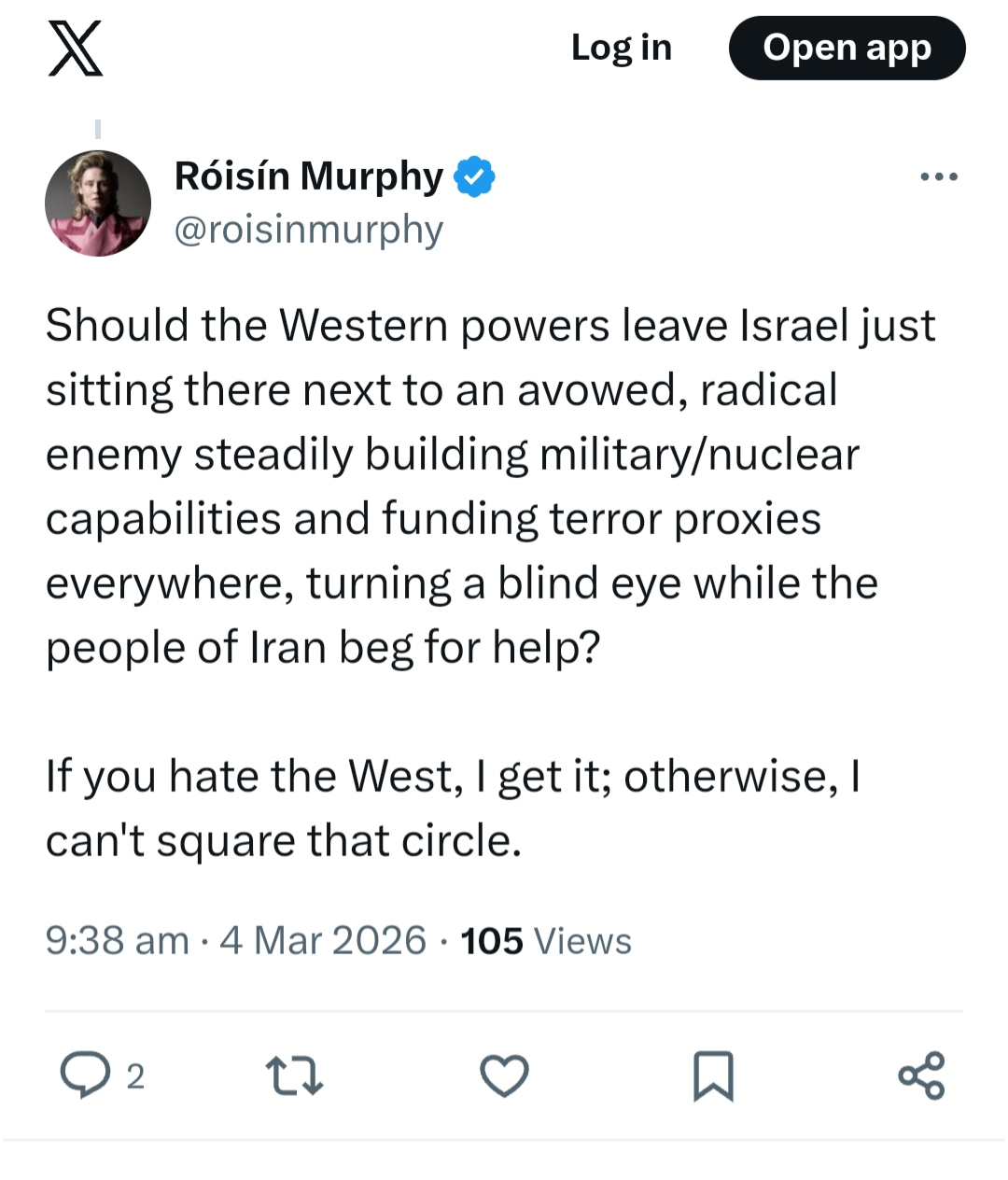The image size is (1008, 1180).
Task: Click the 105 Views counter
Action: pos(546,941)
